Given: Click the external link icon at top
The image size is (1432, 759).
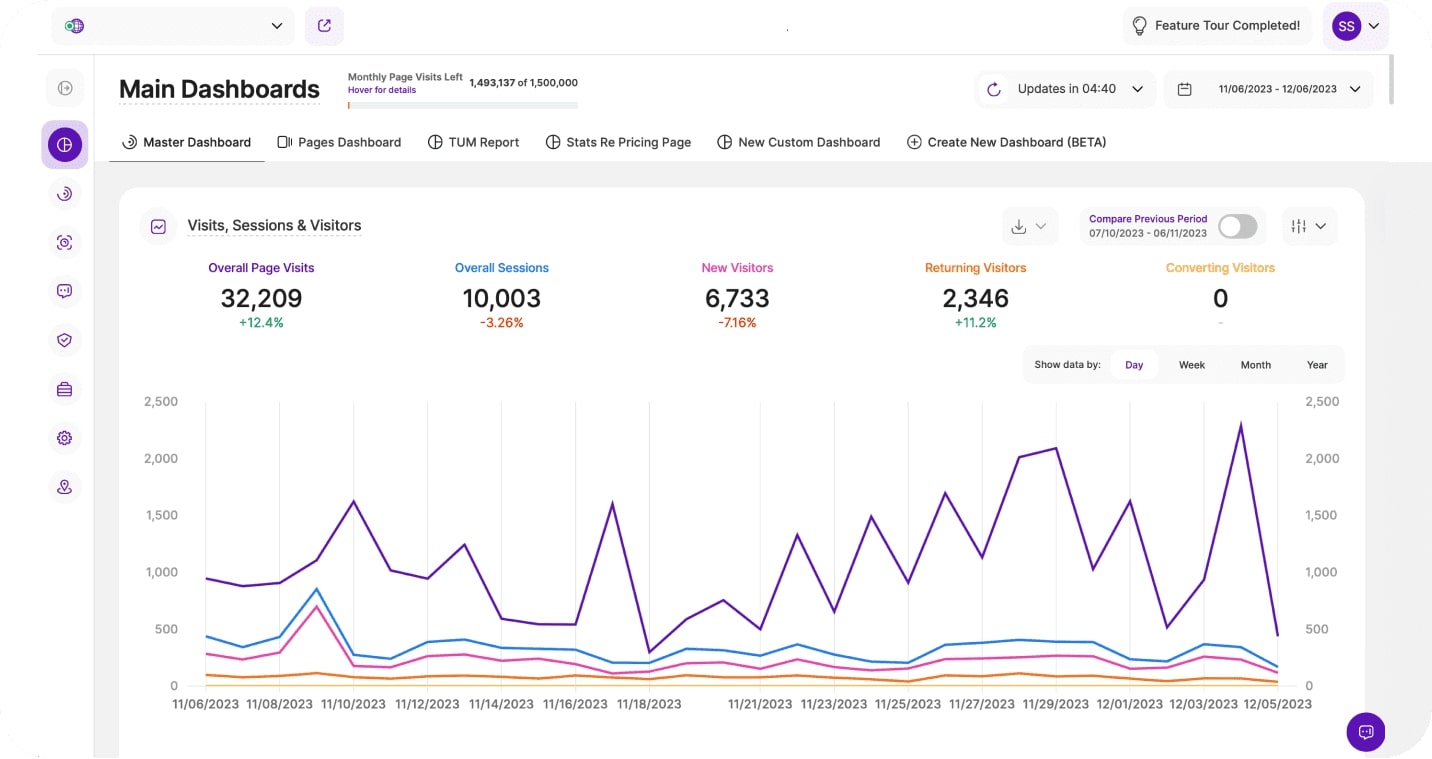Looking at the screenshot, I should coord(324,26).
